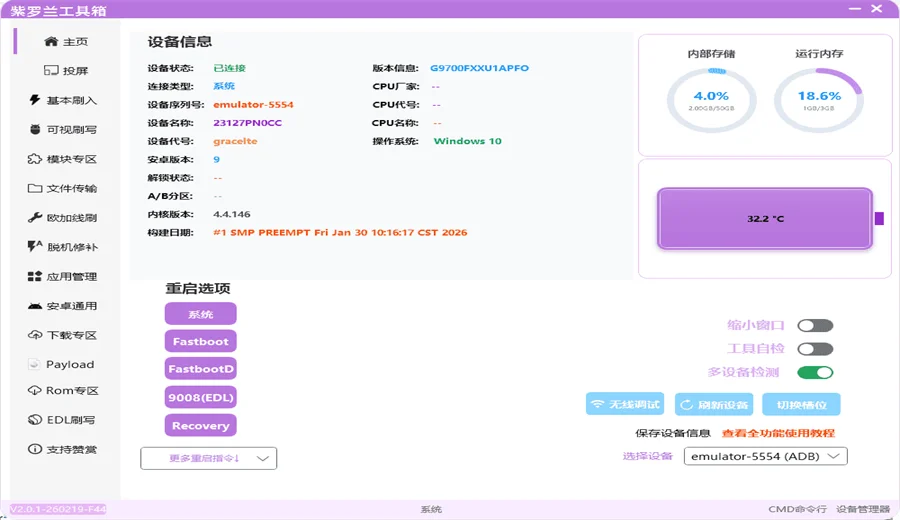Click version info G9700FXXU1APFO
The height and width of the screenshot is (520, 900).
pos(479,68)
